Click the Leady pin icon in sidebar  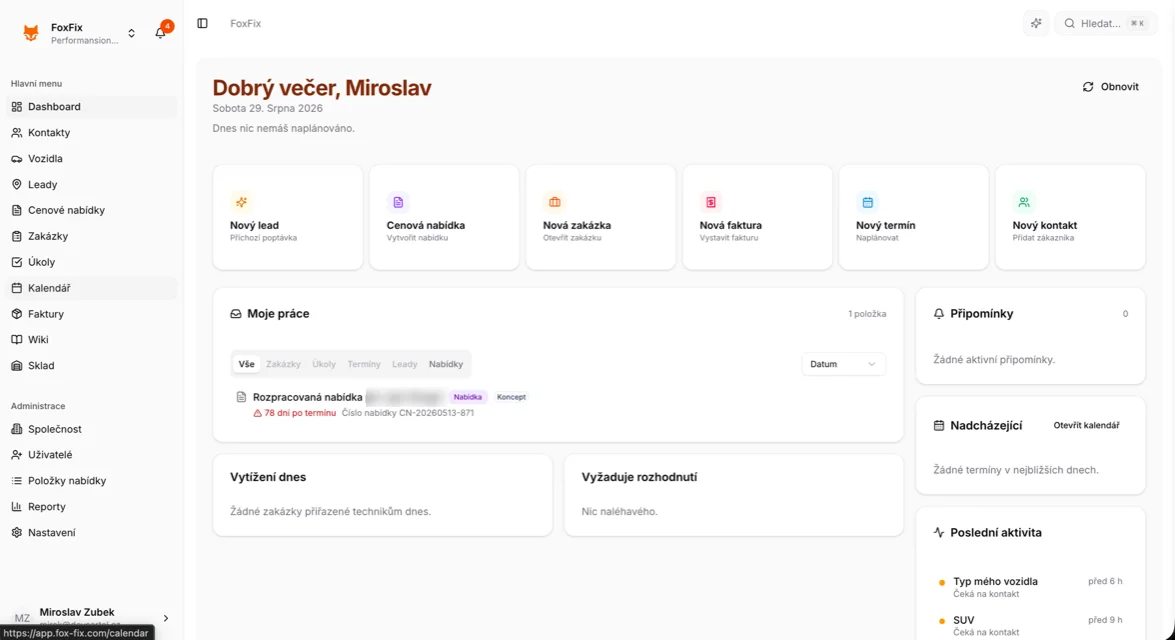[x=16, y=184]
